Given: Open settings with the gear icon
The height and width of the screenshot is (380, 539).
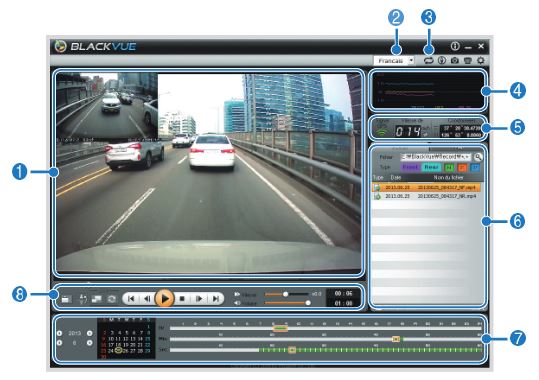Looking at the screenshot, I should (481, 61).
